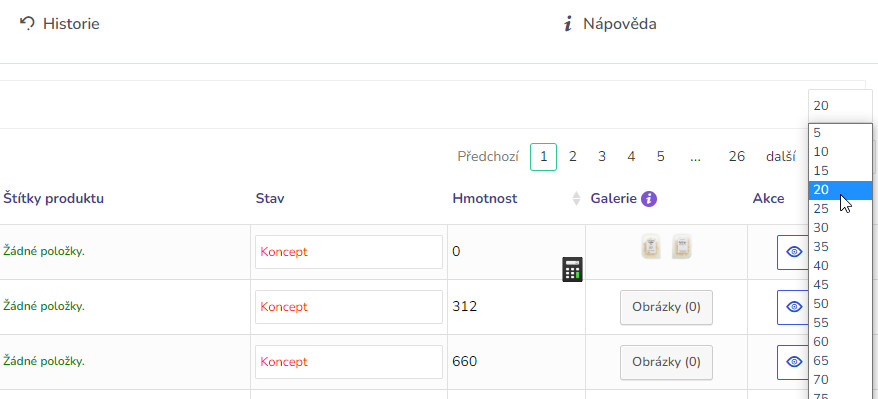Viewport: 878px width, 399px height.
Task: Open the Historie undo icon
Action: (27, 24)
